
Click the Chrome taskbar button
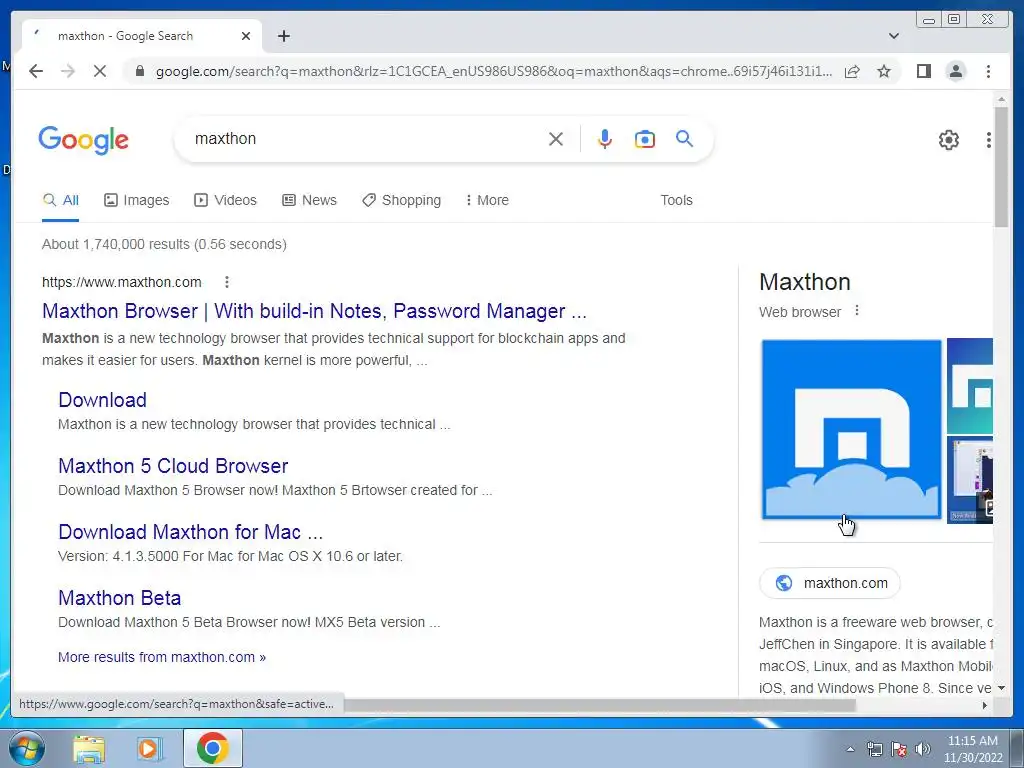click(212, 748)
